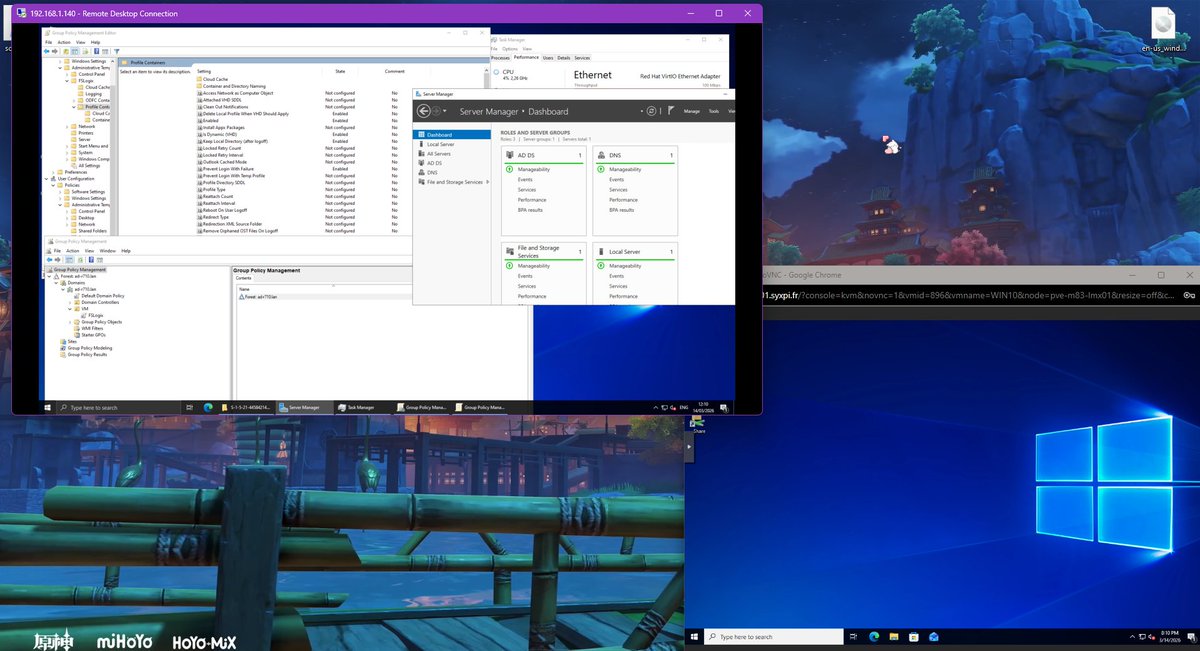Switch to Users tab in Task Manager
Viewport: 1200px width, 651px height.
[548, 58]
